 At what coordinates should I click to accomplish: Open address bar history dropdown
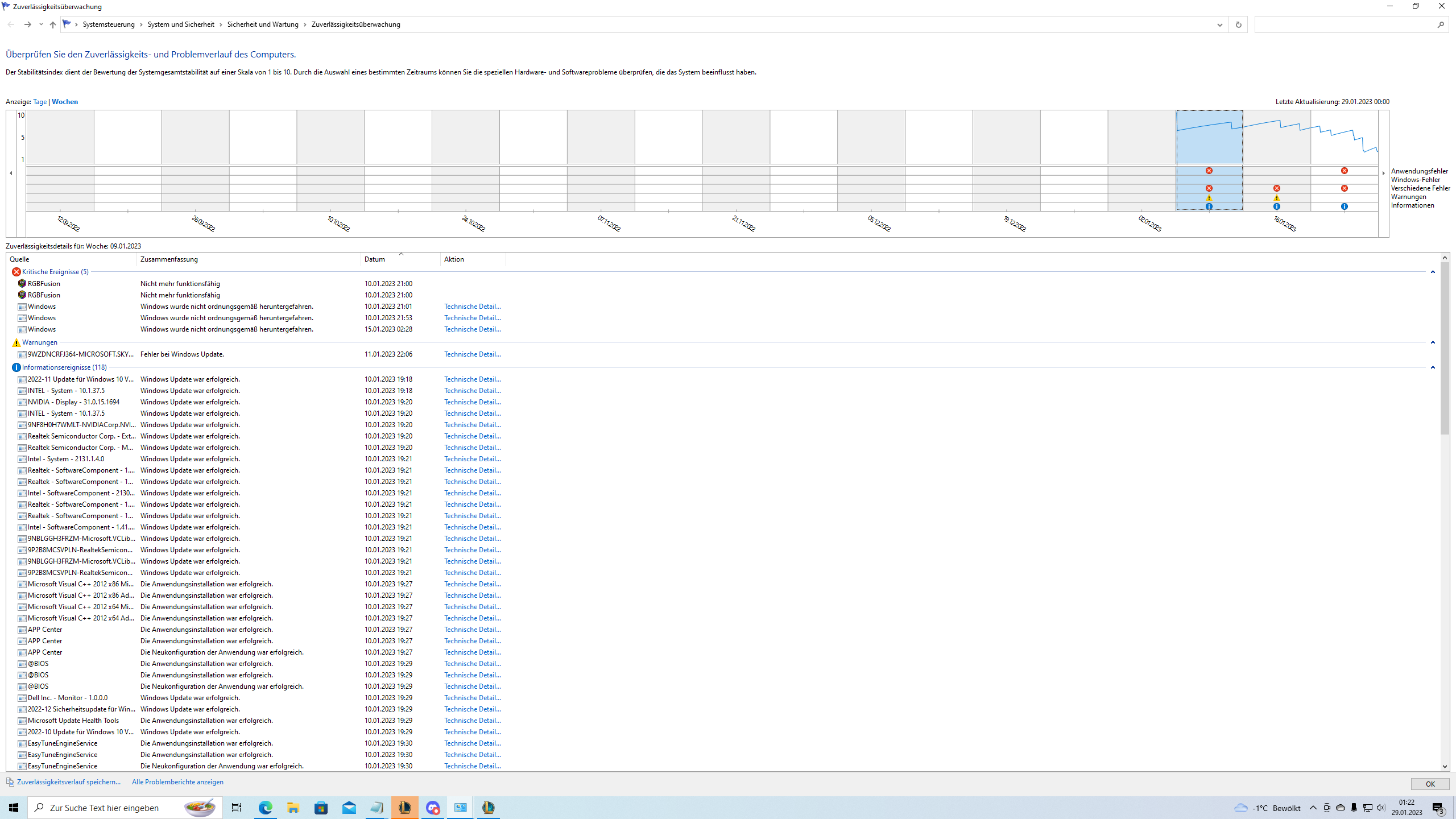tap(1219, 24)
